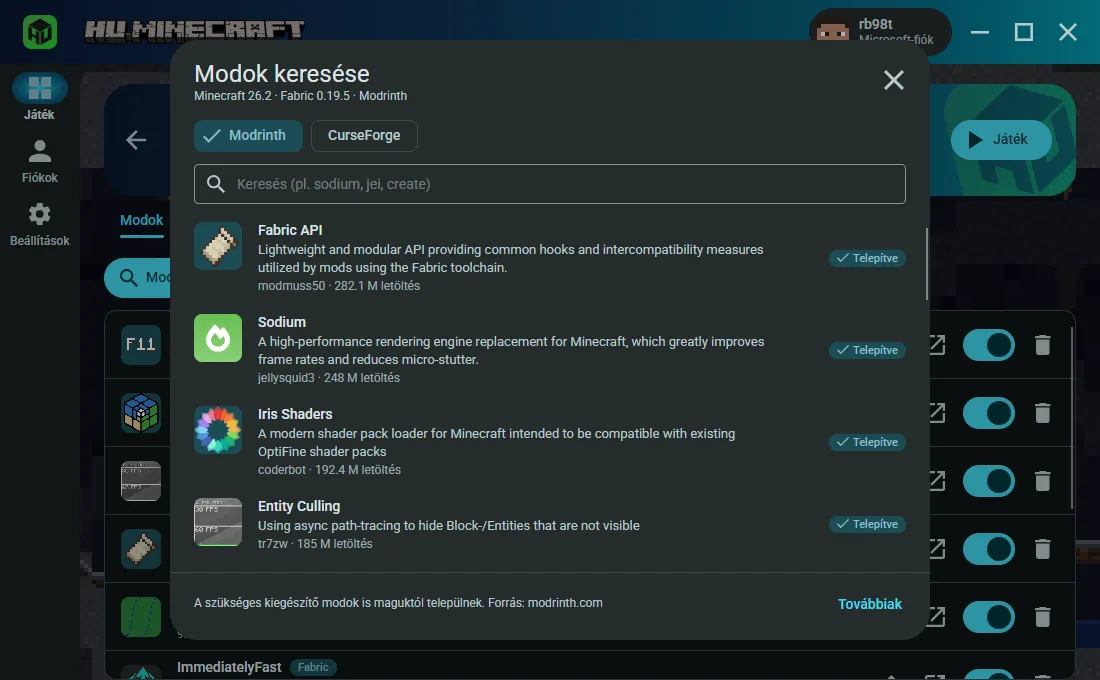Delete the second installed mod
1100x680 pixels.
[1042, 413]
